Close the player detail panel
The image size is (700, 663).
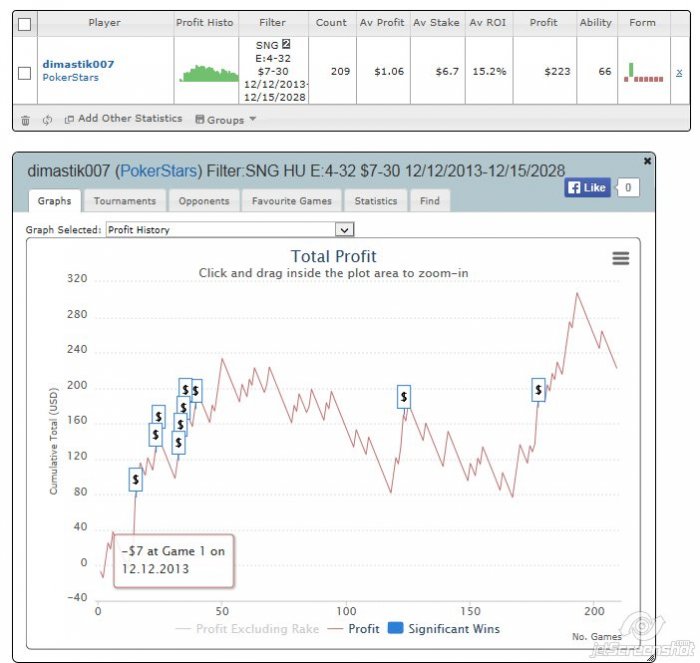(x=647, y=161)
